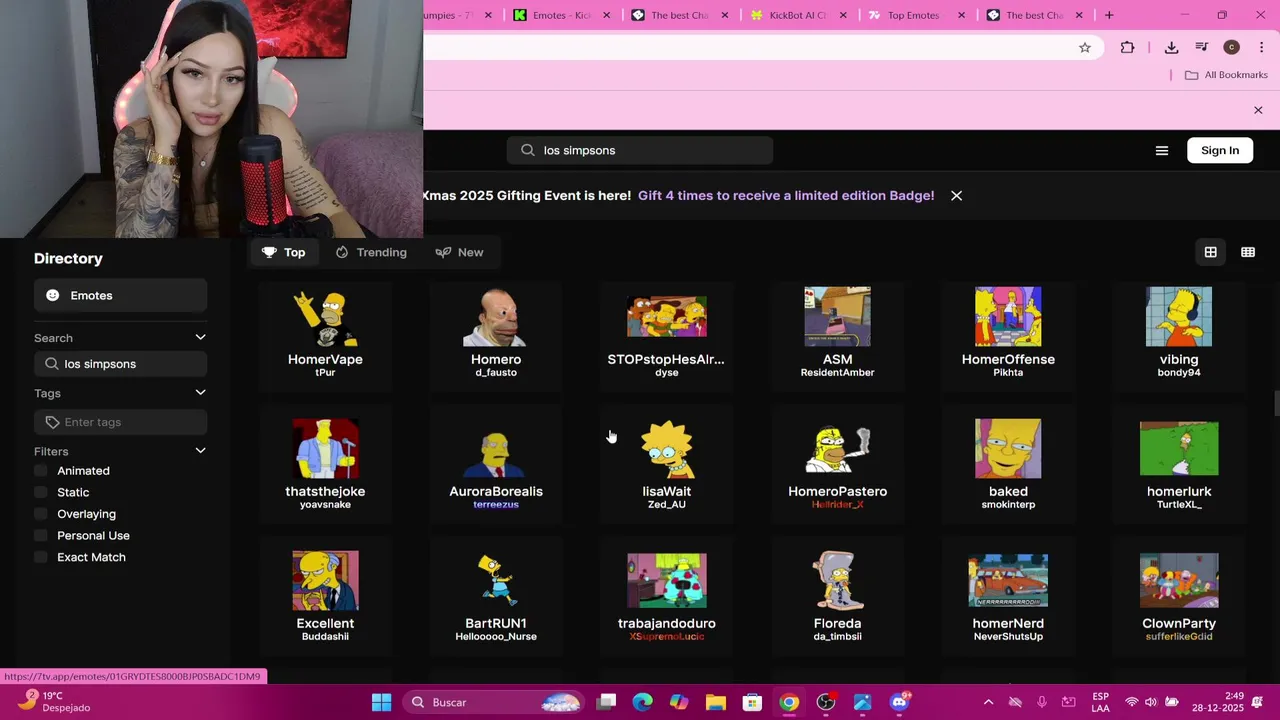Open the All Bookmarks folder
The width and height of the screenshot is (1280, 720).
point(1226,75)
